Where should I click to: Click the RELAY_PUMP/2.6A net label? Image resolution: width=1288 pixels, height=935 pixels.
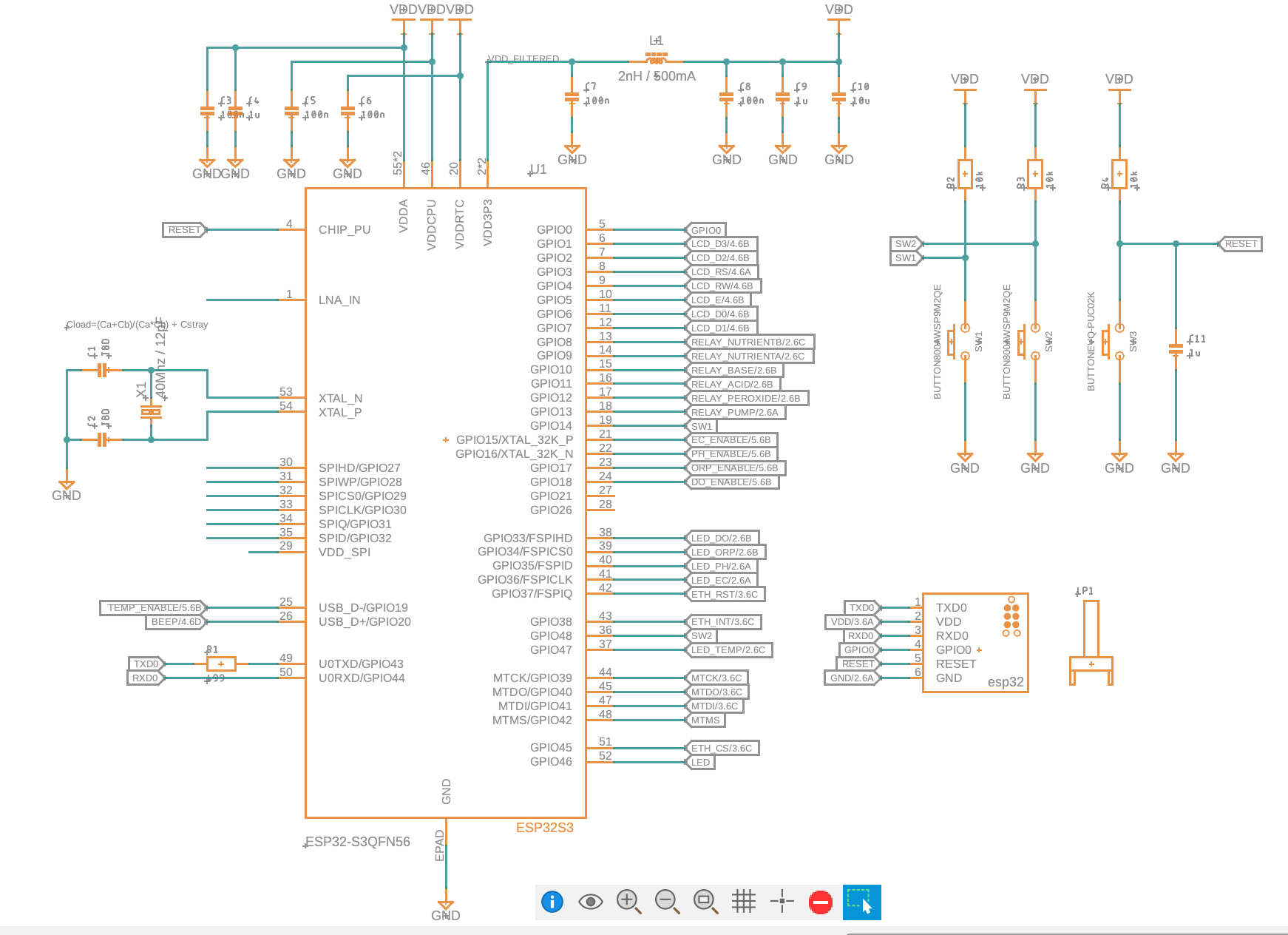pos(735,413)
